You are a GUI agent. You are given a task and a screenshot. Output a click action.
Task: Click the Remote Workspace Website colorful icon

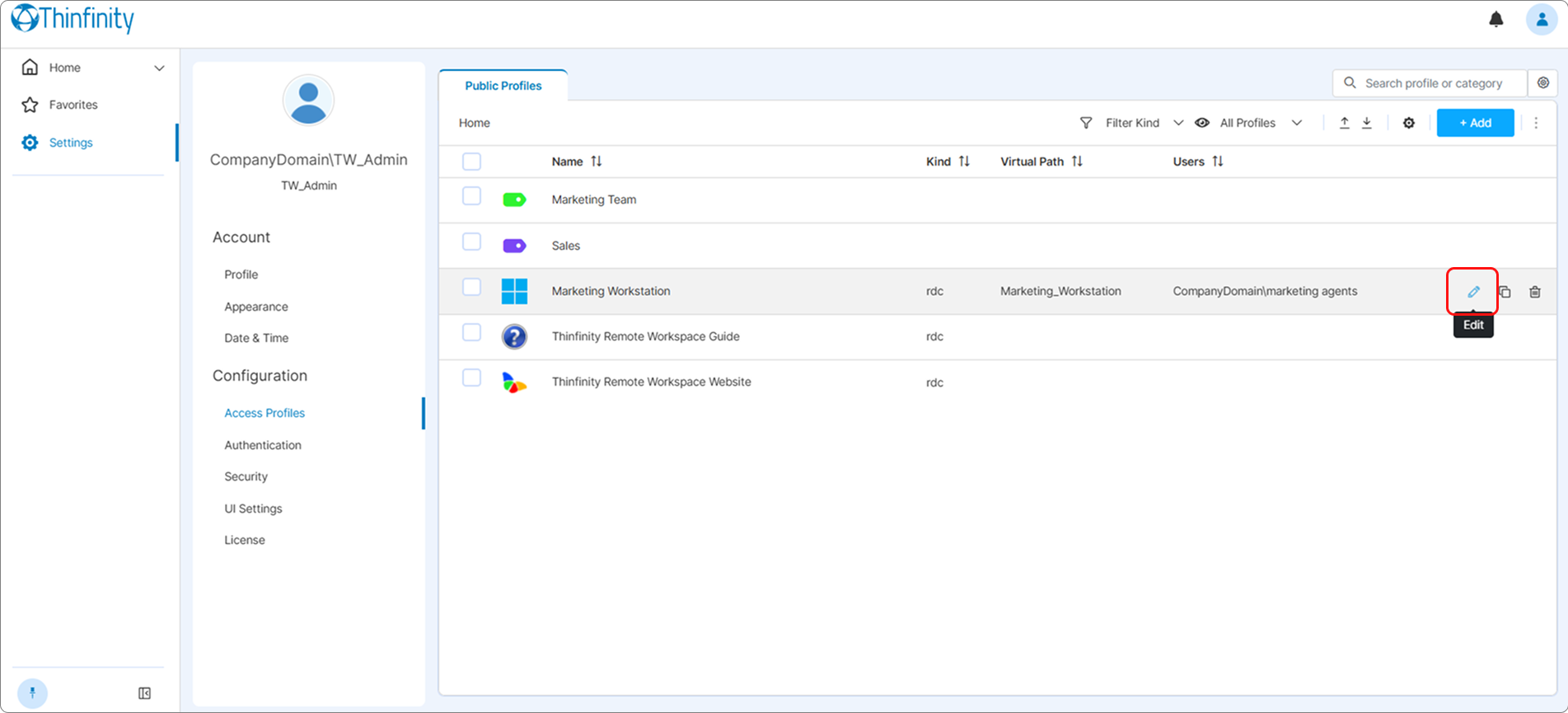(x=514, y=382)
